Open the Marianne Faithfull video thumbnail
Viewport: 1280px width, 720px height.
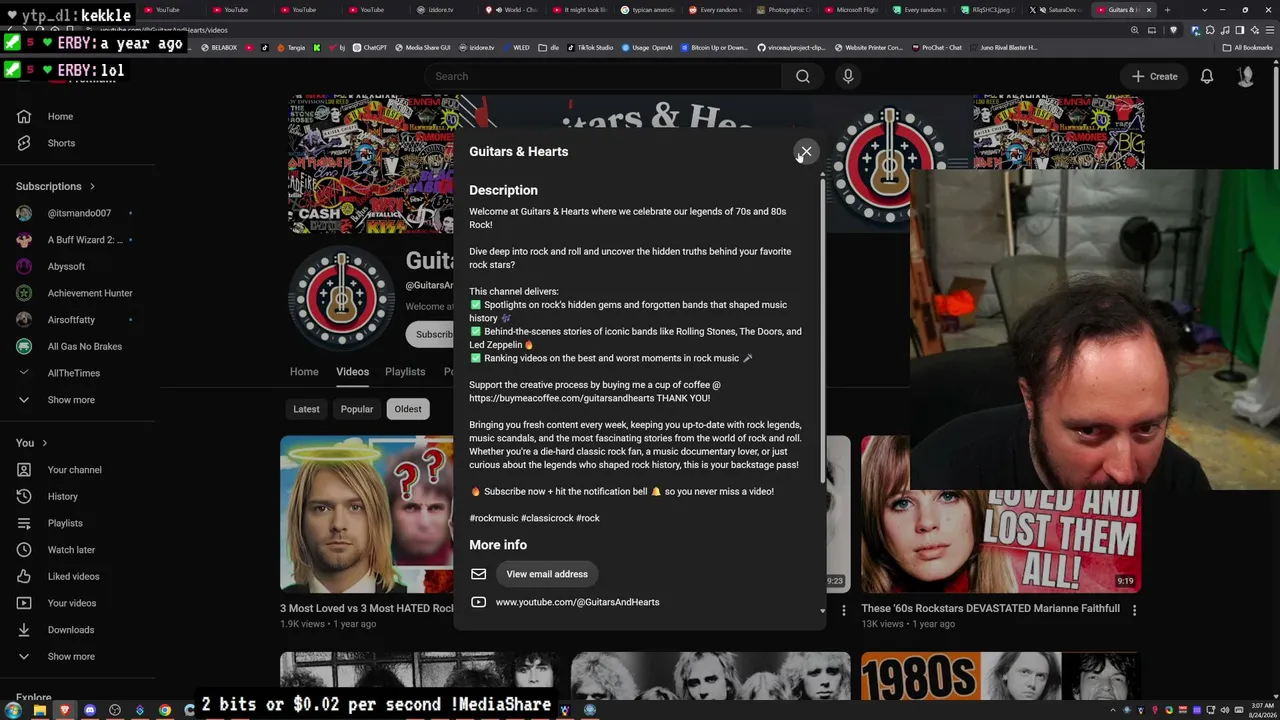click(x=1000, y=540)
